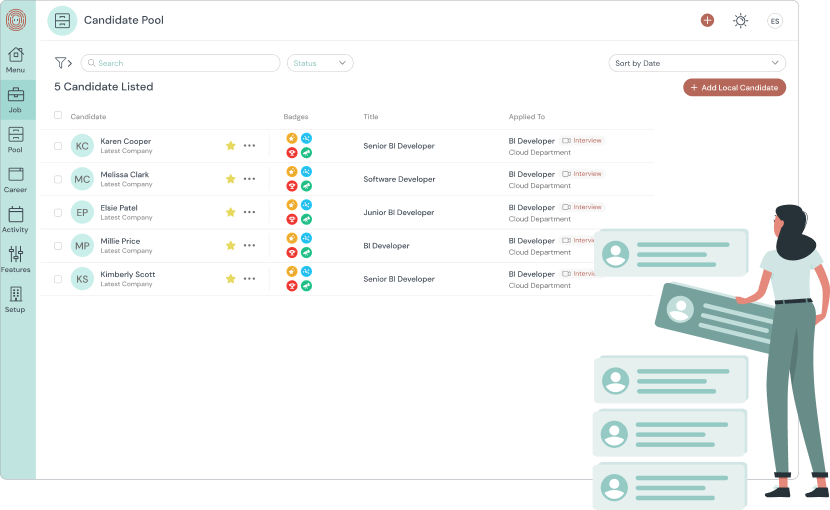This screenshot has width=830, height=510.
Task: Click the Candidate Pool header archive icon
Action: click(62, 20)
